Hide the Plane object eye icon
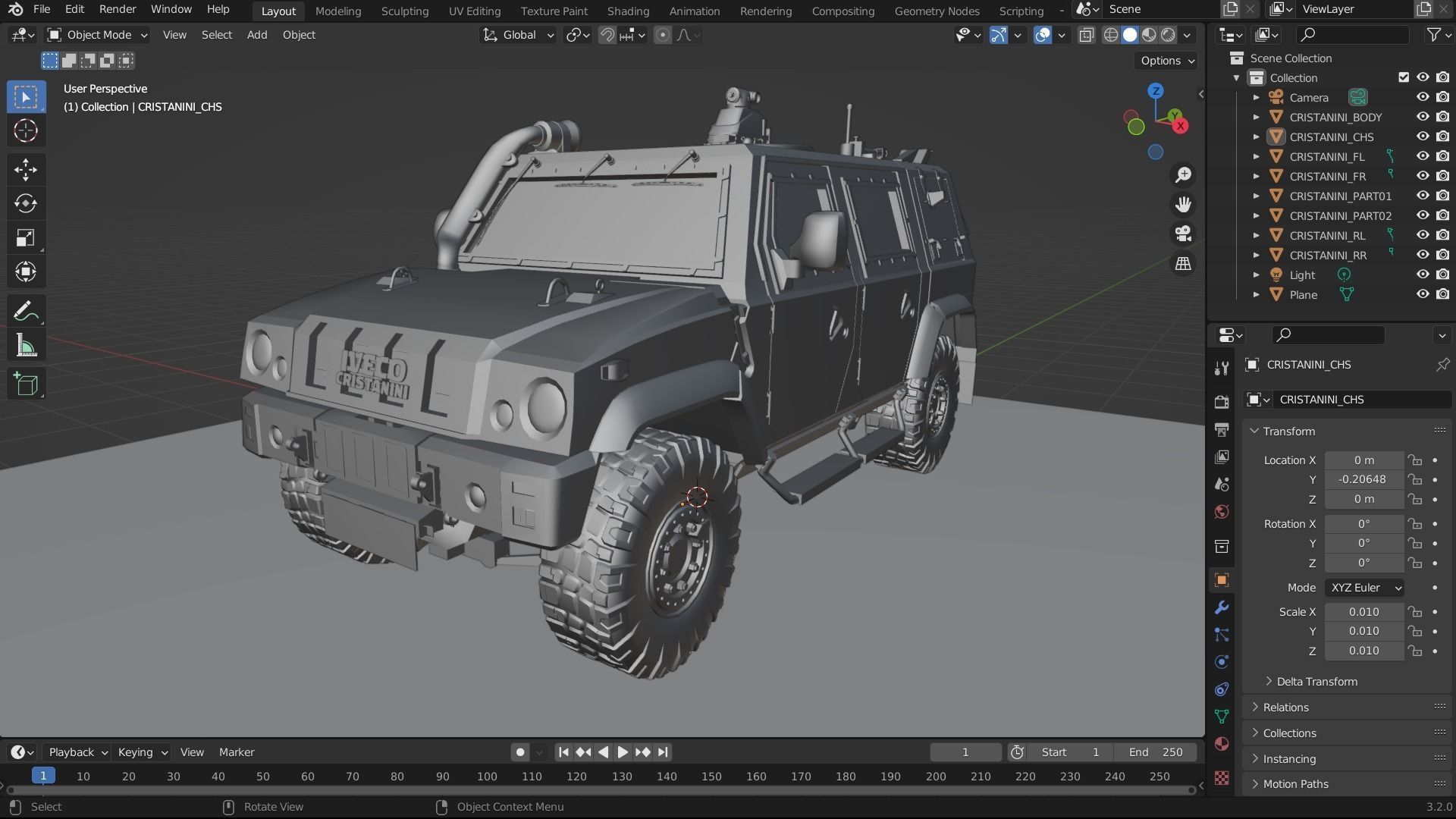 coord(1423,294)
